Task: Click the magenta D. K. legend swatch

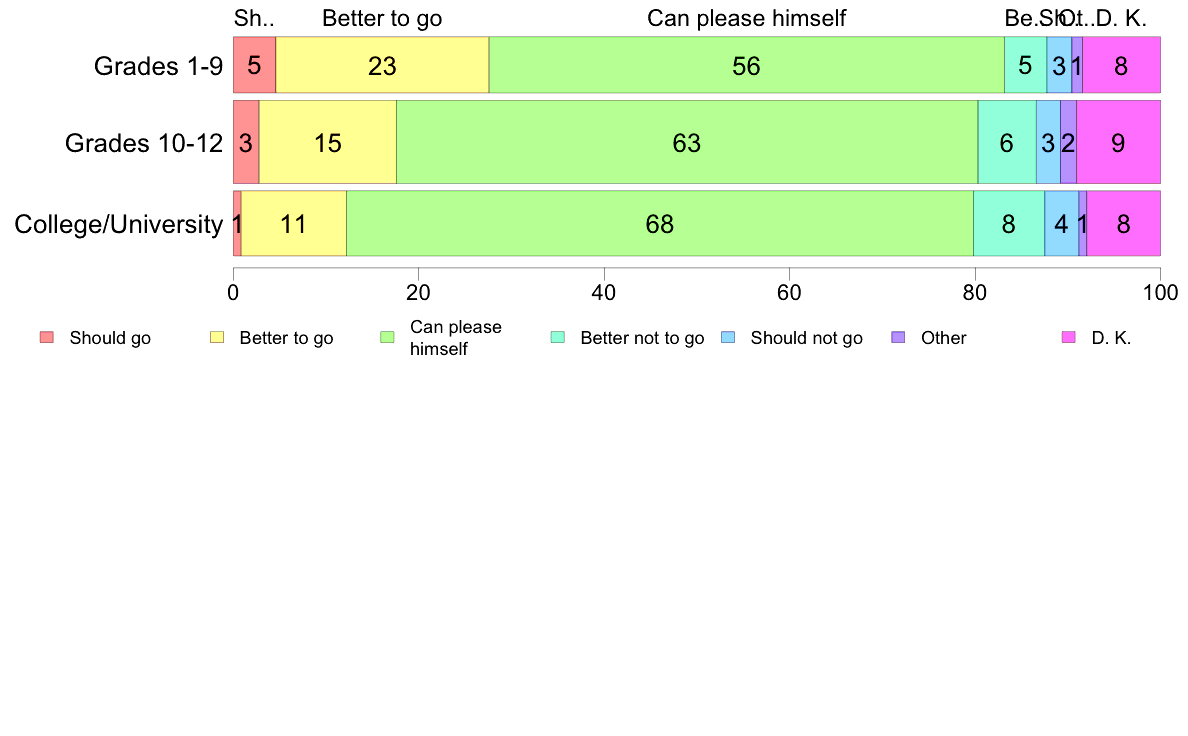Action: [1069, 337]
